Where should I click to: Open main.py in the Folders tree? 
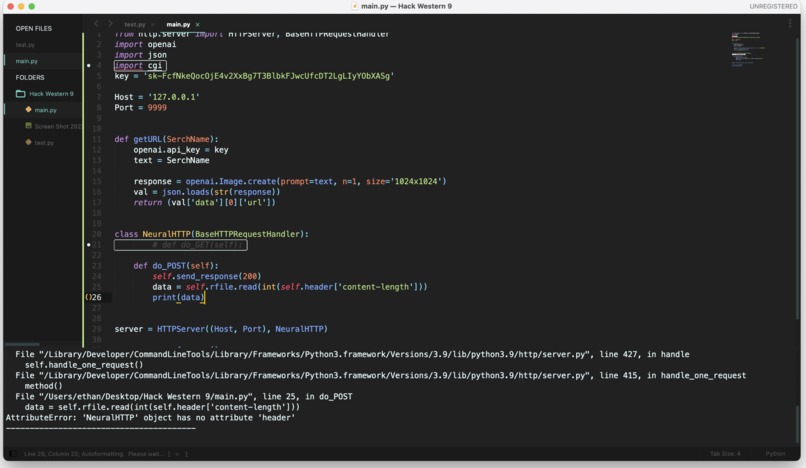pos(46,110)
